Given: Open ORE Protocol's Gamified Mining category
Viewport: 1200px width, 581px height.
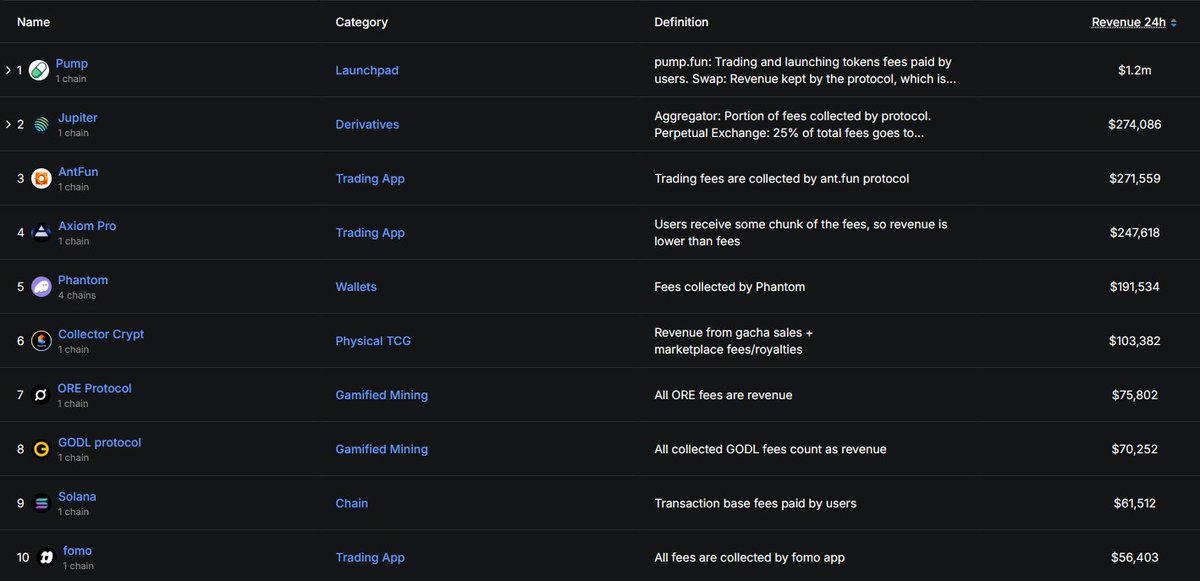Looking at the screenshot, I should point(382,394).
